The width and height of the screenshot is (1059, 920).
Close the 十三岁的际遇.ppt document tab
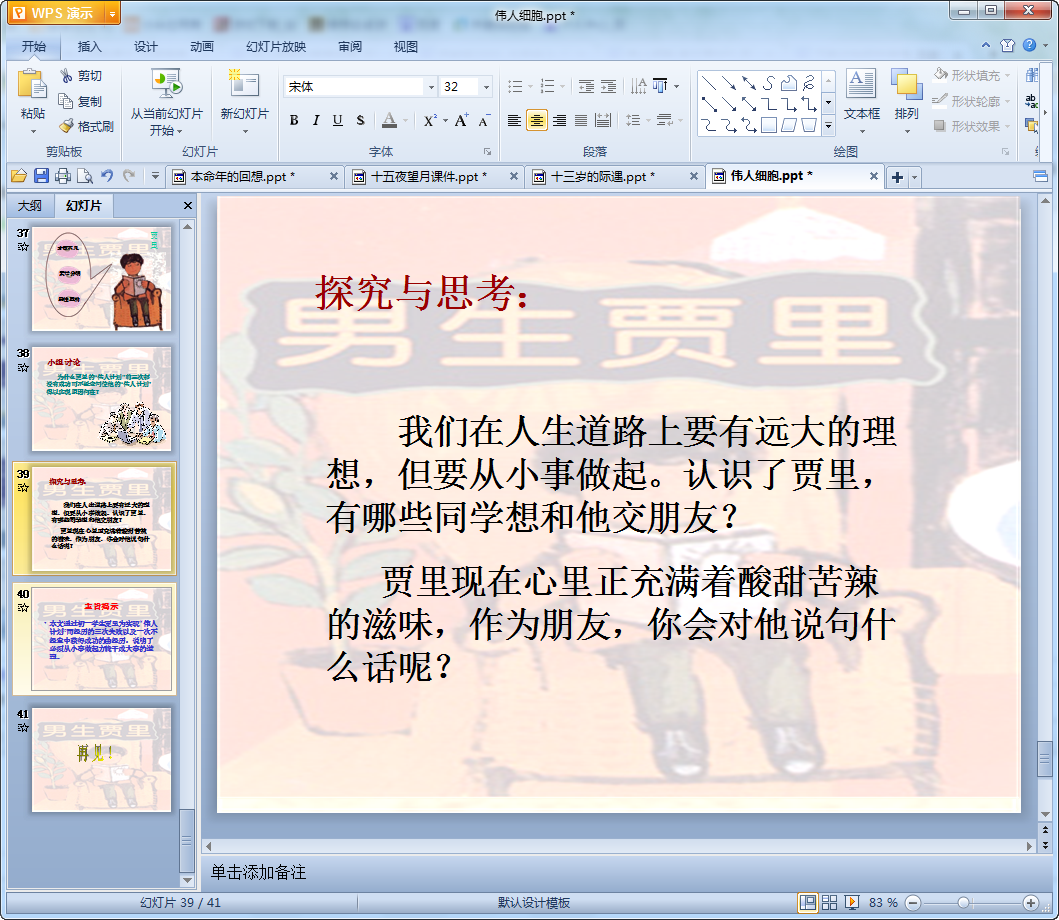(x=694, y=176)
